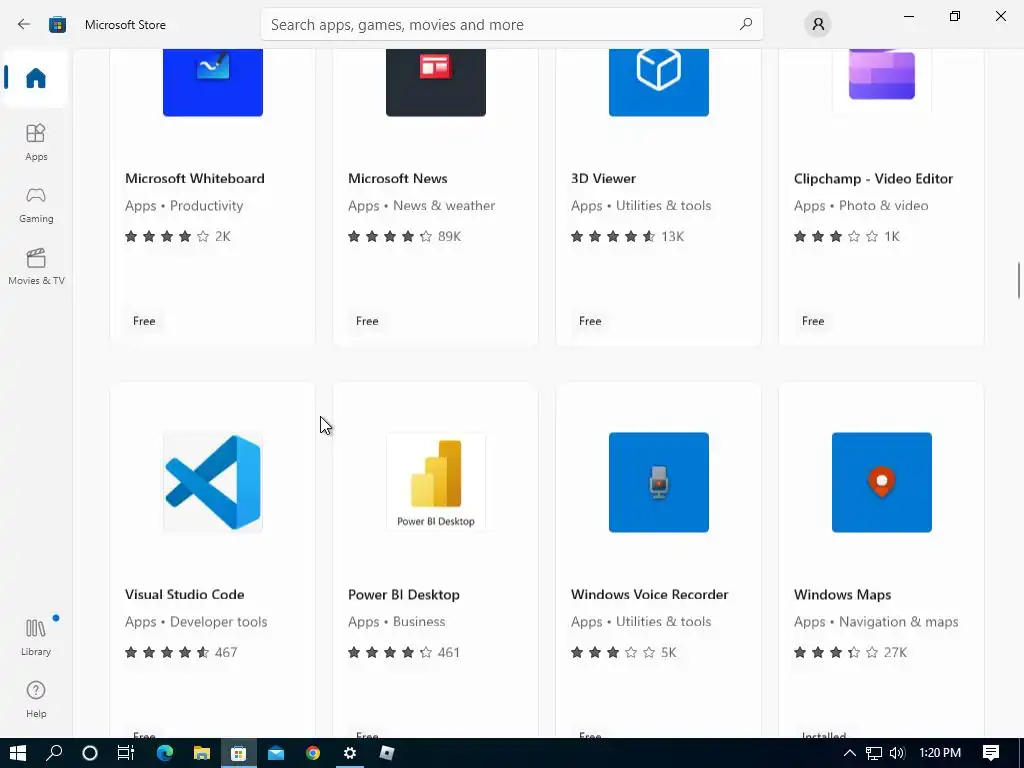Switch to the Gaming section
The width and height of the screenshot is (1024, 768).
[36, 204]
